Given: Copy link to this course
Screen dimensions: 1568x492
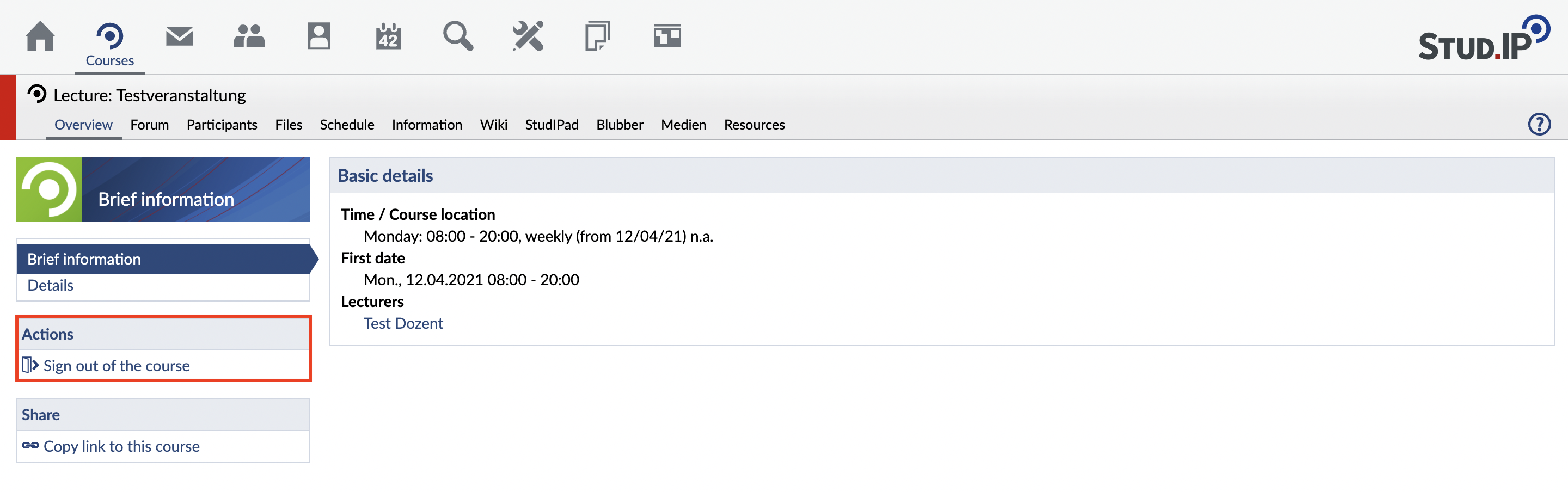Looking at the screenshot, I should (x=121, y=446).
